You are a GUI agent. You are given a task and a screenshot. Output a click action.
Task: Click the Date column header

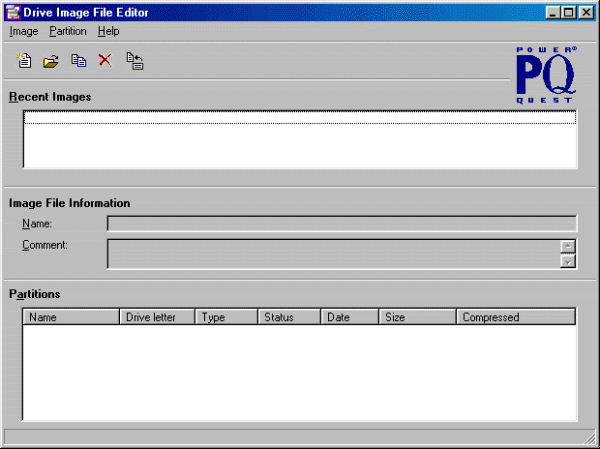(349, 317)
